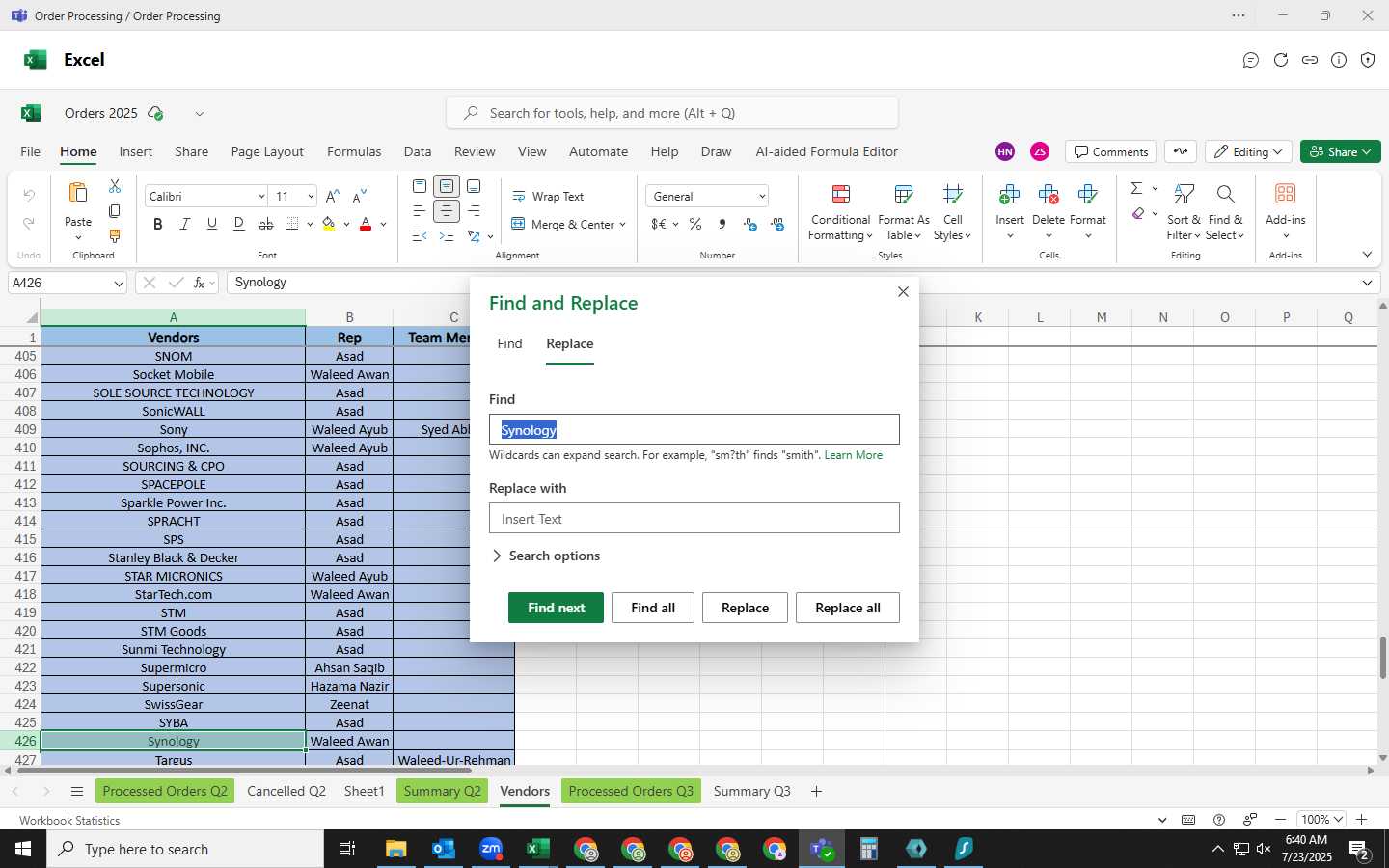The width and height of the screenshot is (1389, 868).
Task: Open Format As Table gallery
Action: (x=904, y=213)
